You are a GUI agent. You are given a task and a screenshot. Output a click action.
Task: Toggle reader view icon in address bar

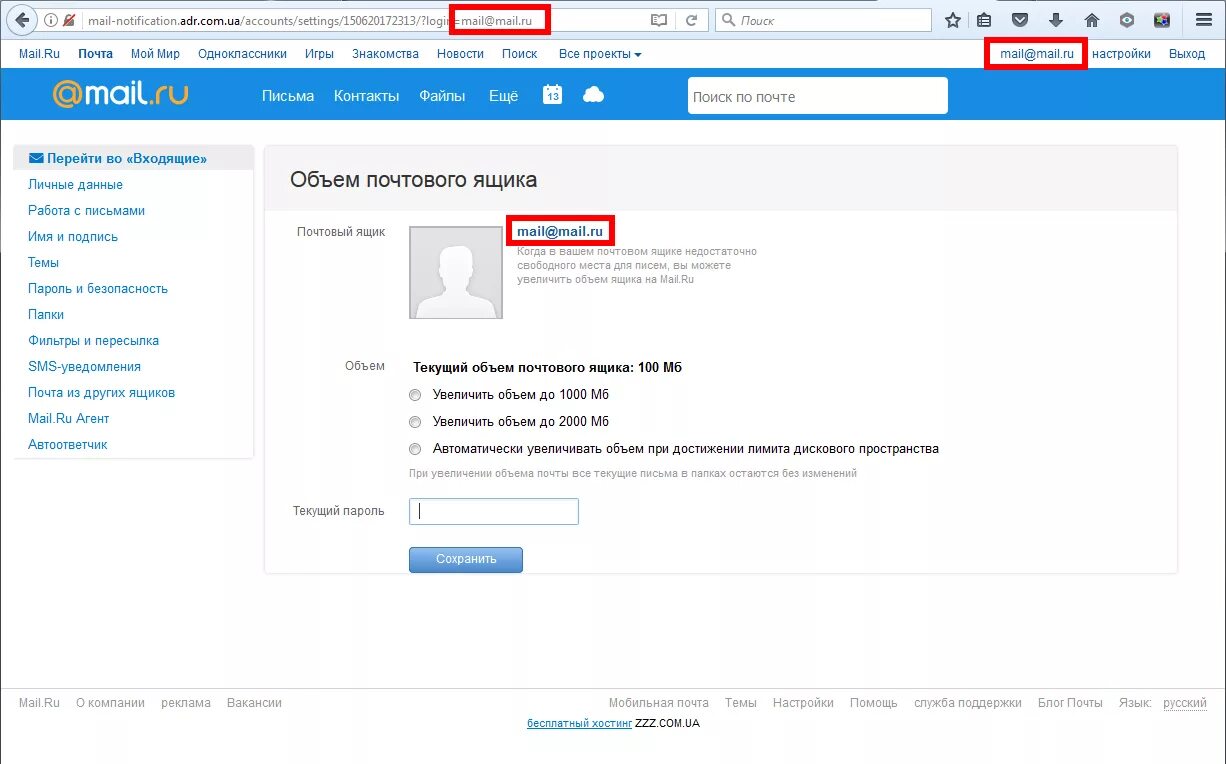click(x=658, y=20)
